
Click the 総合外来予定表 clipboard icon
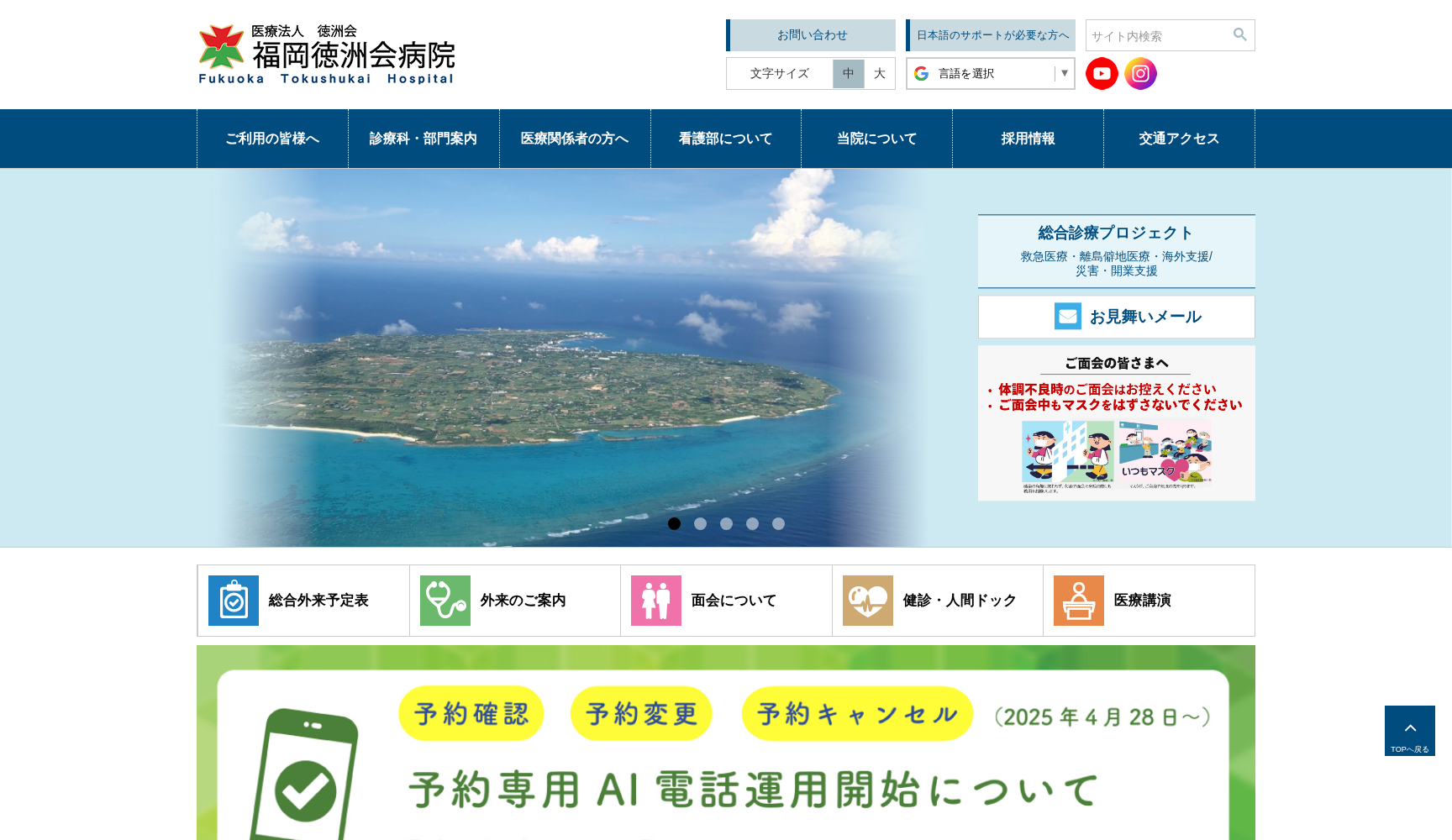tap(234, 601)
